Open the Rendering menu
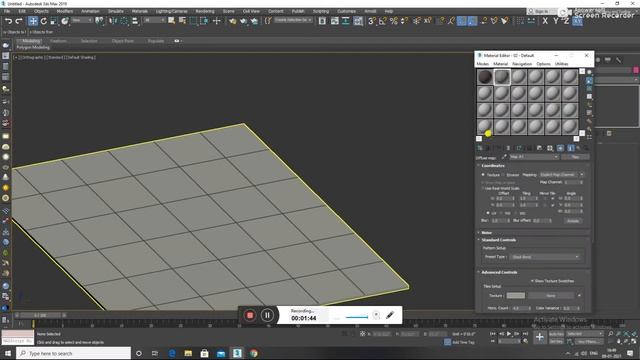The height and width of the screenshot is (360, 640). pyautogui.click(x=205, y=11)
